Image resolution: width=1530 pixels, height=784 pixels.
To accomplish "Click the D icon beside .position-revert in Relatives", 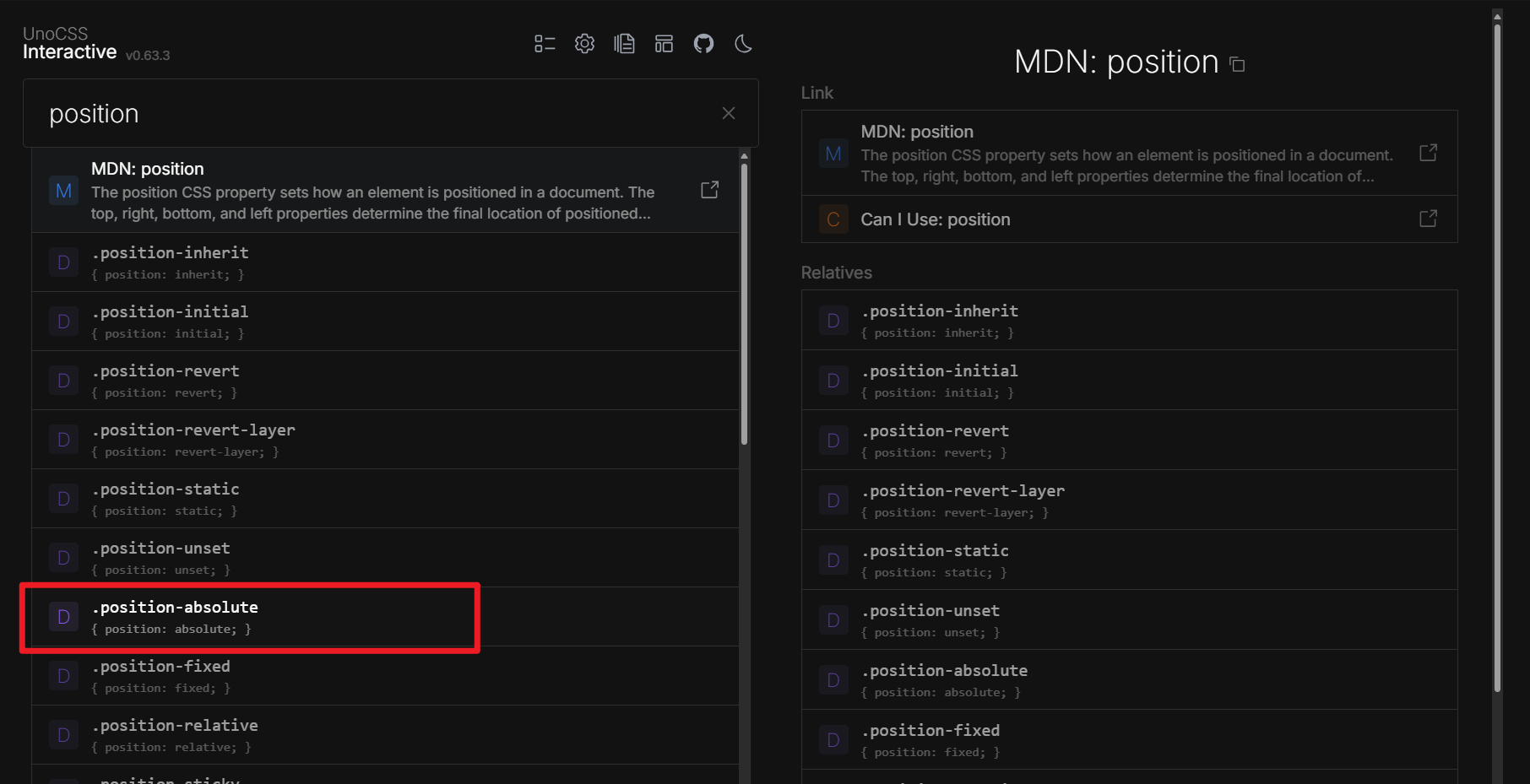I will (833, 441).
